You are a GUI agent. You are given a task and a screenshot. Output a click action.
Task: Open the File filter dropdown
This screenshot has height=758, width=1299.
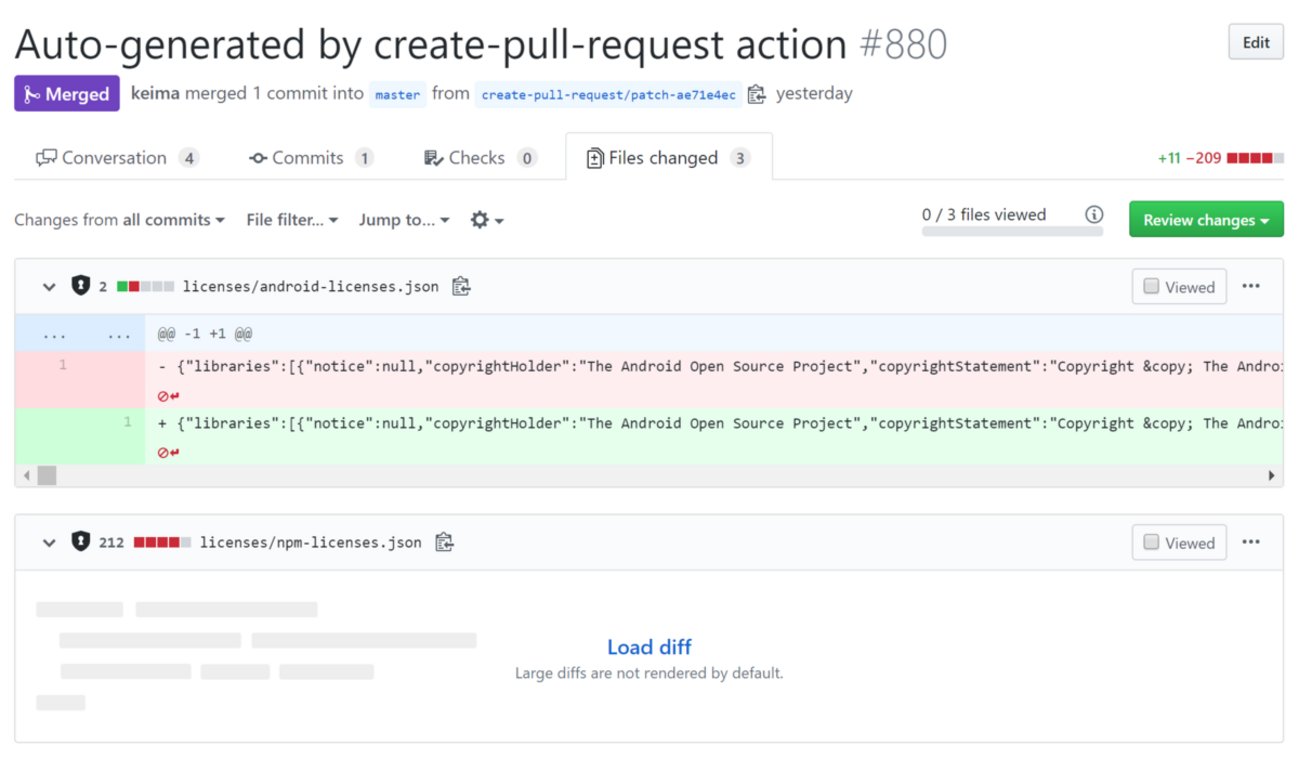(x=292, y=220)
